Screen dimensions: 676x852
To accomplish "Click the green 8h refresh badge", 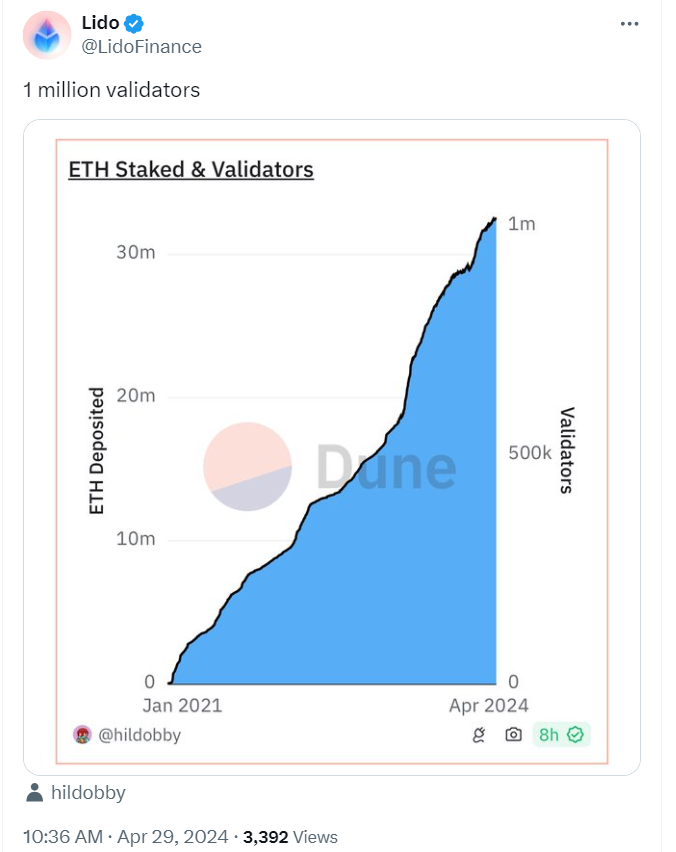I will tap(561, 735).
